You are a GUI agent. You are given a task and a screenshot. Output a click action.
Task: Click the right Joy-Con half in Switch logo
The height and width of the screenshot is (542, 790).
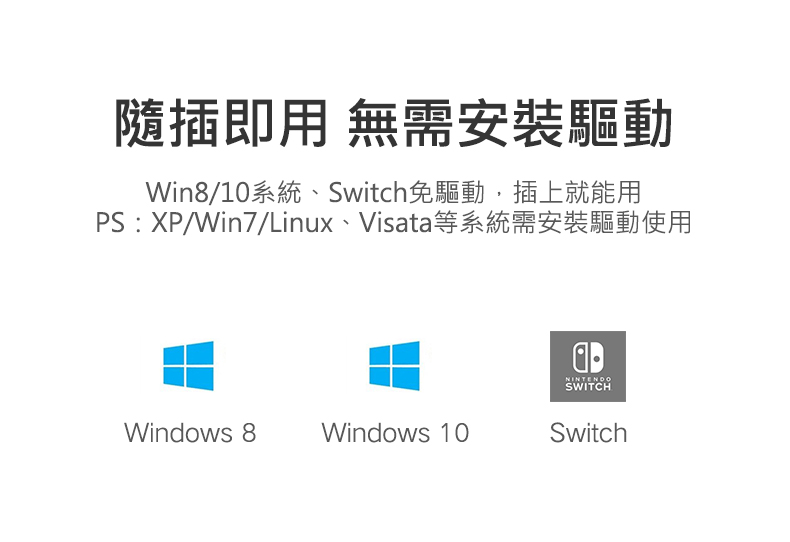tap(595, 357)
